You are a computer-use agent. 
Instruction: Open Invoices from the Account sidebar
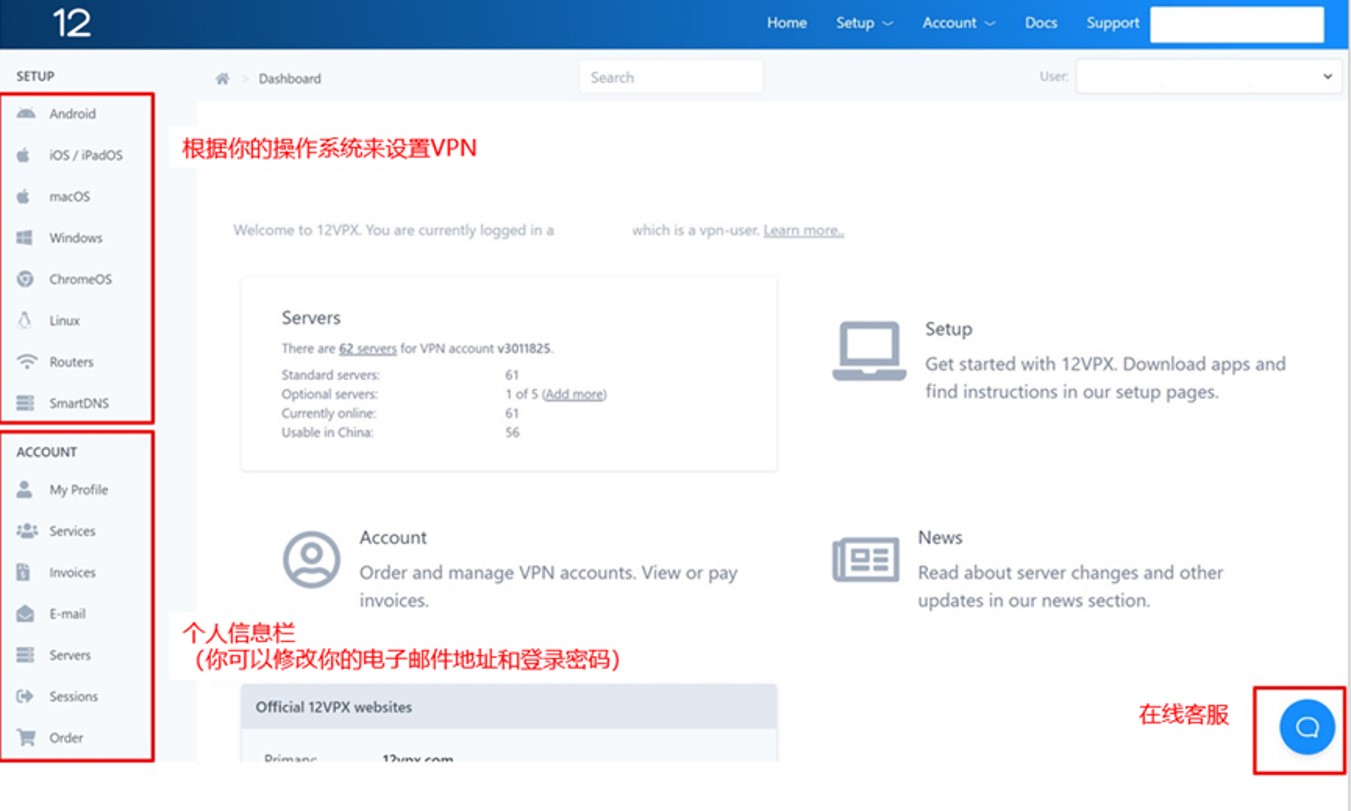(73, 573)
